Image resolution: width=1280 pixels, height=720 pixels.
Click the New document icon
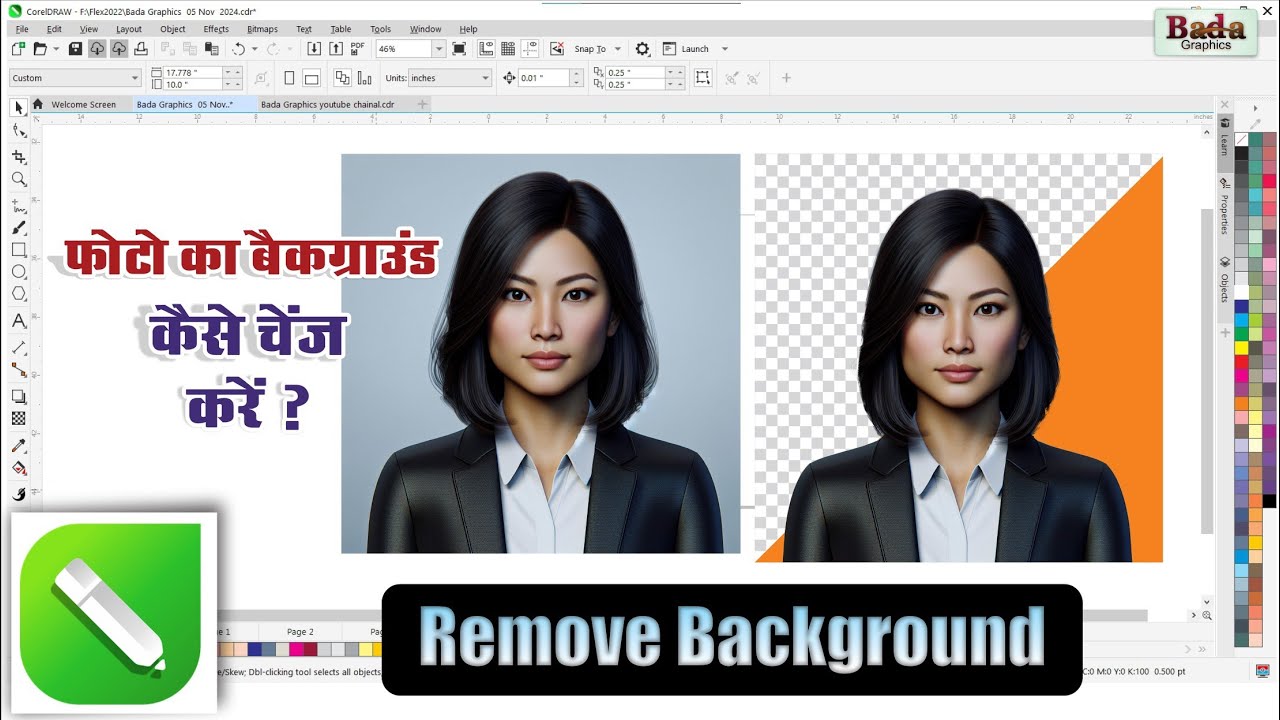tap(19, 48)
